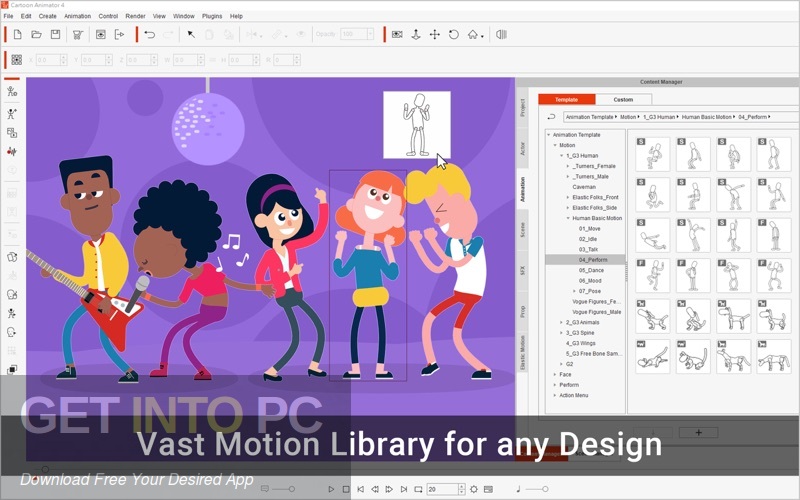Collapse the Human Basic Motion folder
Image resolution: width=800 pixels, height=500 pixels.
pyautogui.click(x=568, y=218)
